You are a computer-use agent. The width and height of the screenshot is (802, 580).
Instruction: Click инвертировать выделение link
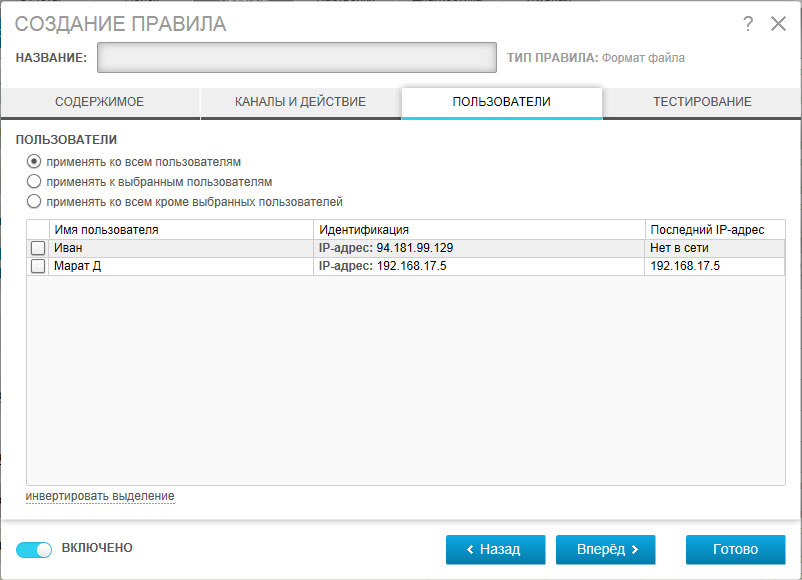100,496
